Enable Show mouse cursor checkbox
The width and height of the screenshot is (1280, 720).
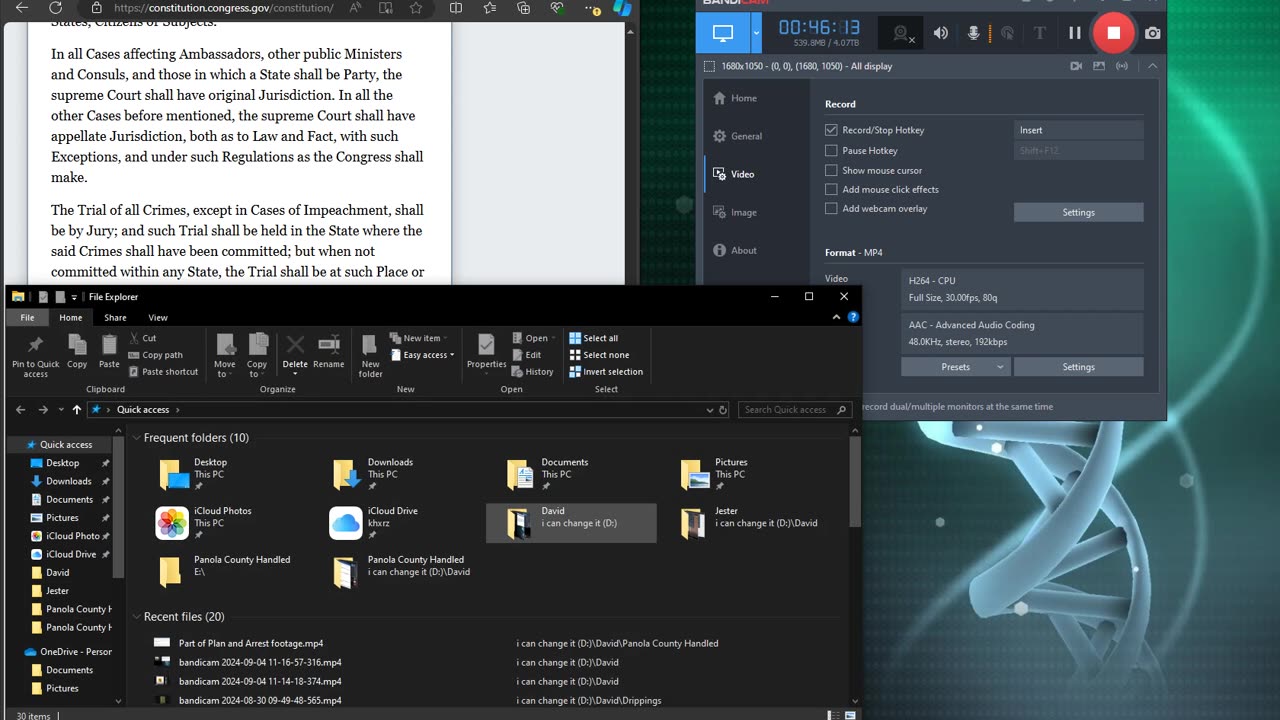point(831,170)
